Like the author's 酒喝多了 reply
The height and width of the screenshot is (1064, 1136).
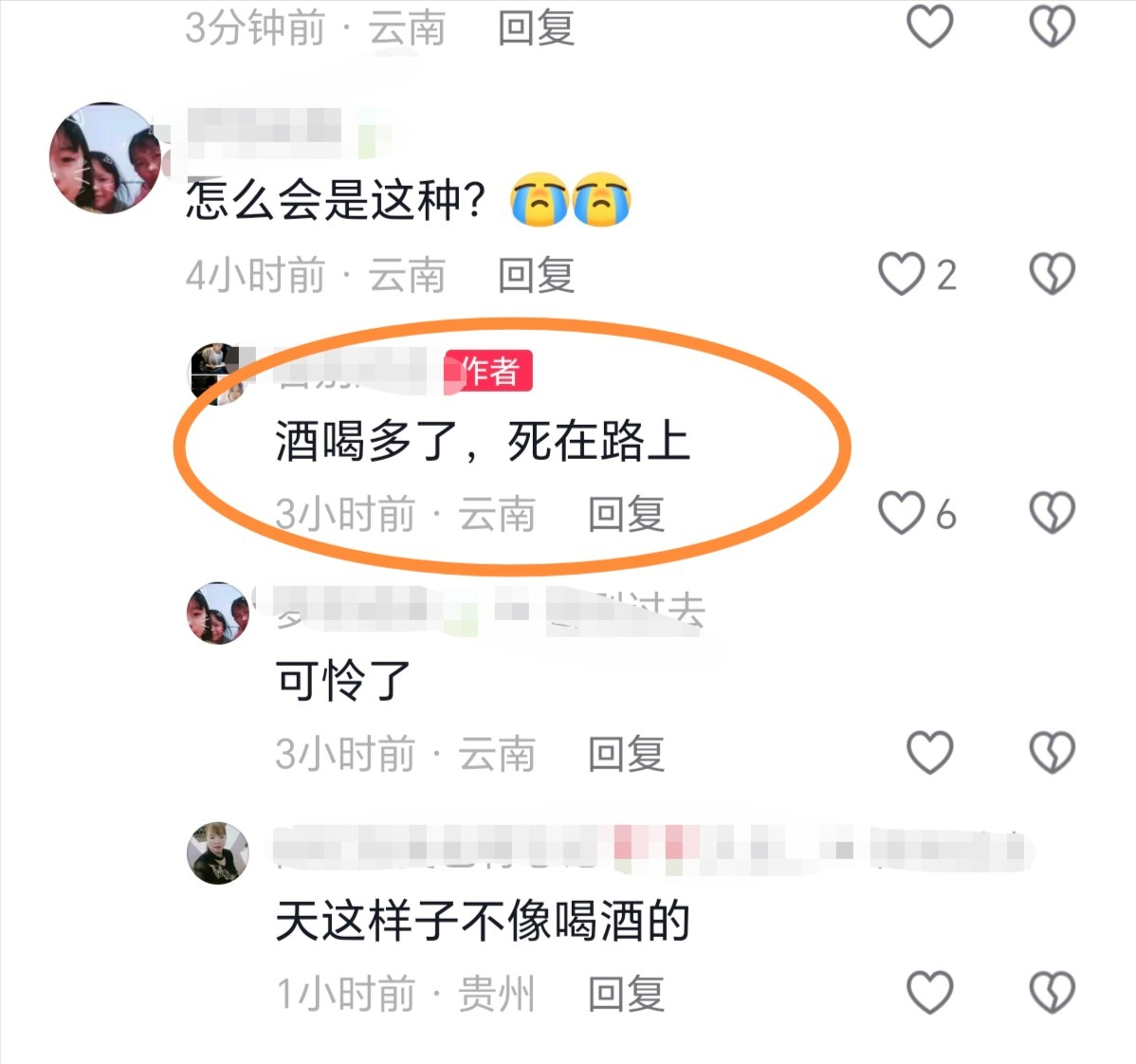coord(901,513)
